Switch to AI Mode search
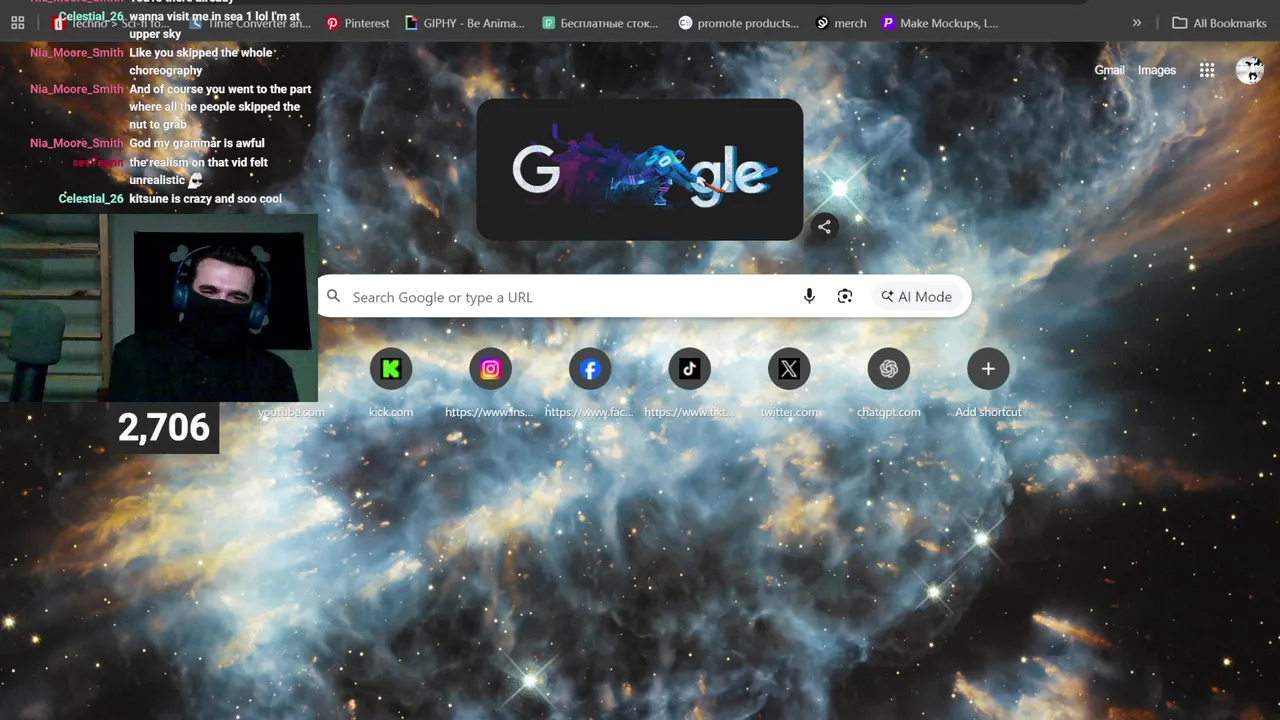Viewport: 1280px width, 720px height. pyautogui.click(x=916, y=296)
